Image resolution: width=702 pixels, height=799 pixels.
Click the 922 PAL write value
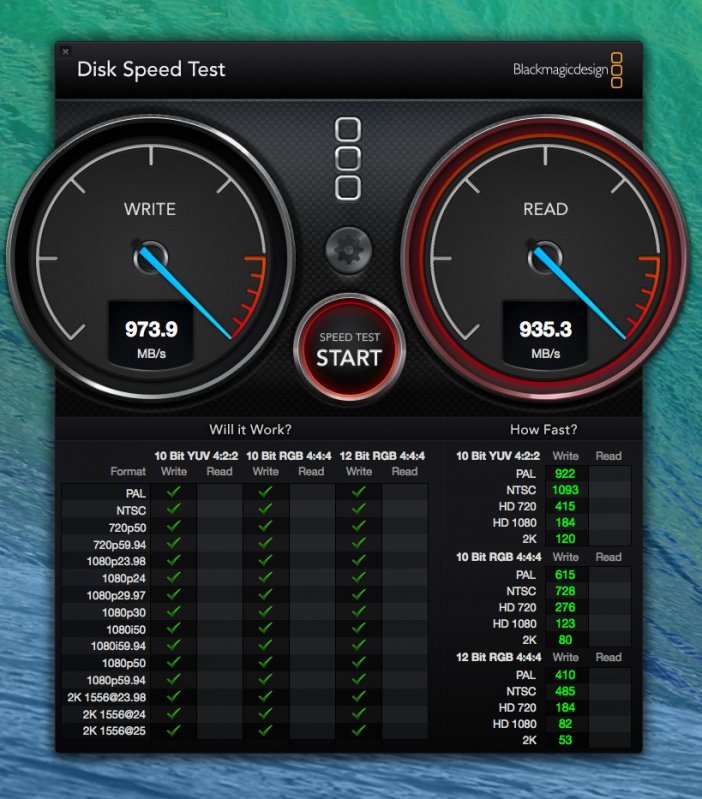point(565,473)
